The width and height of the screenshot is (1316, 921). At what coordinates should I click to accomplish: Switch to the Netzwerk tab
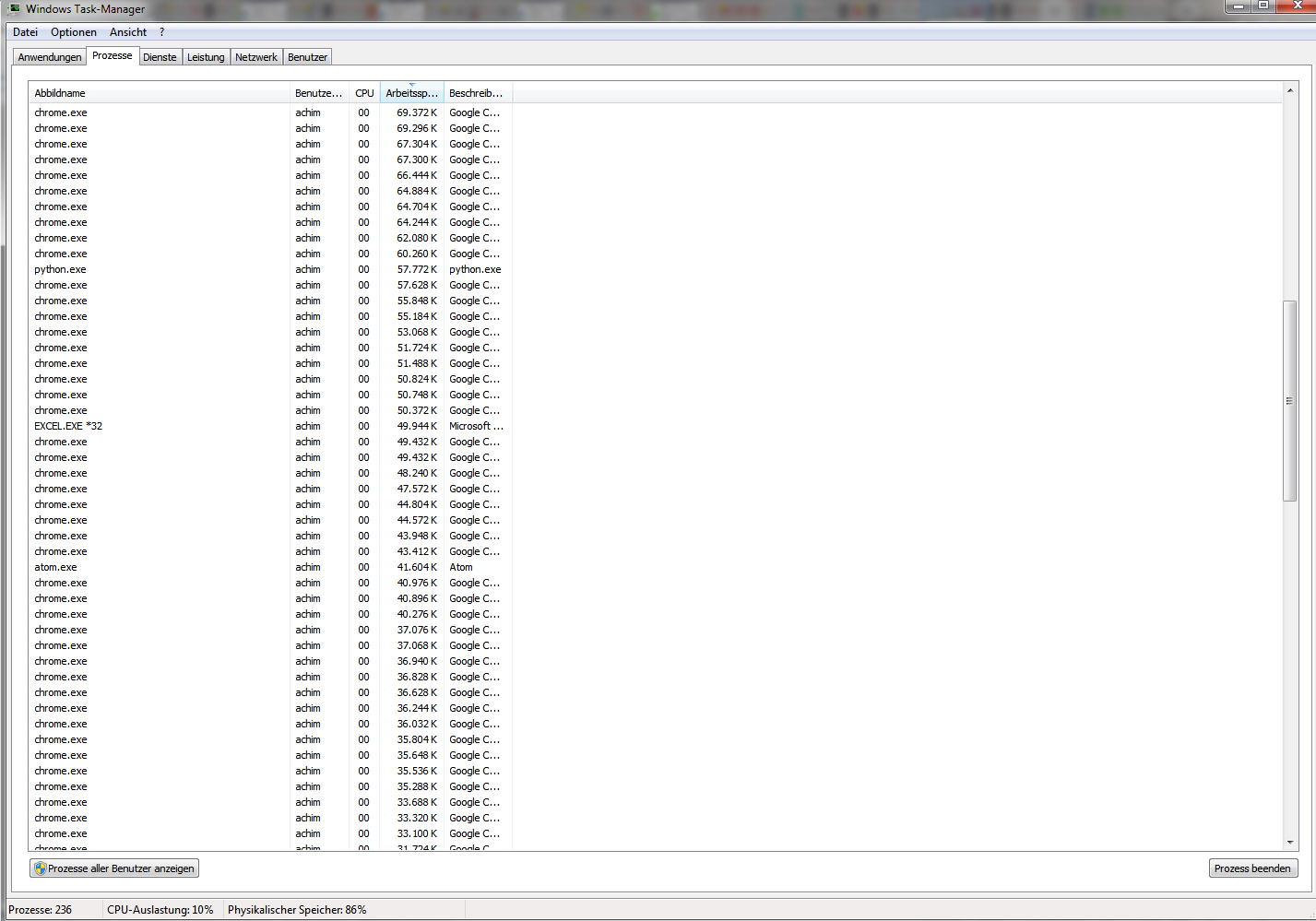tap(256, 57)
